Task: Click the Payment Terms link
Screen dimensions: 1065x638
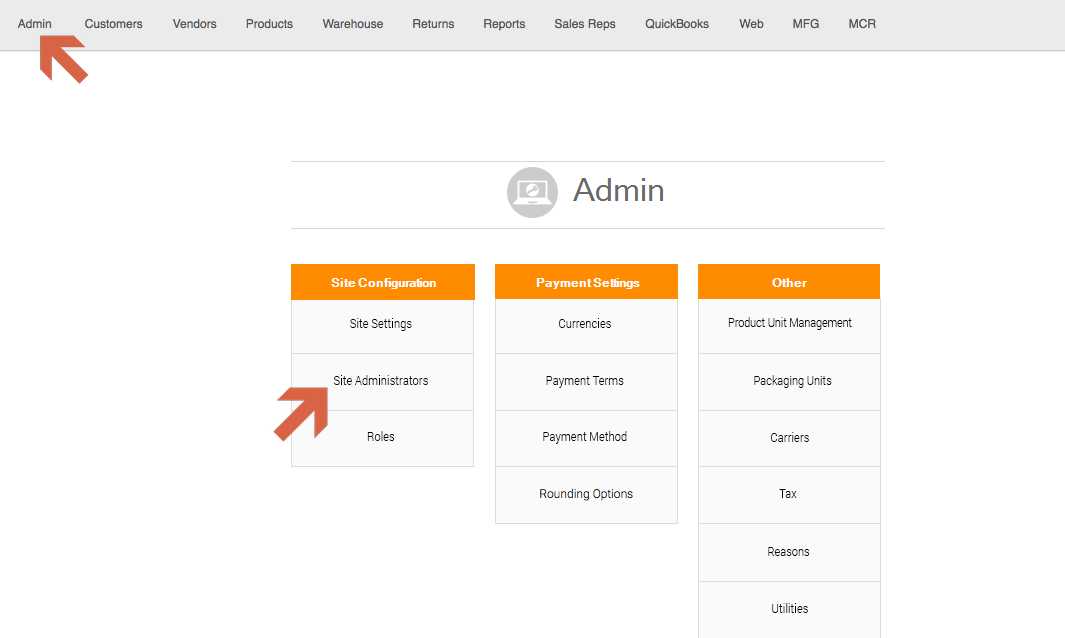Action: click(x=585, y=381)
